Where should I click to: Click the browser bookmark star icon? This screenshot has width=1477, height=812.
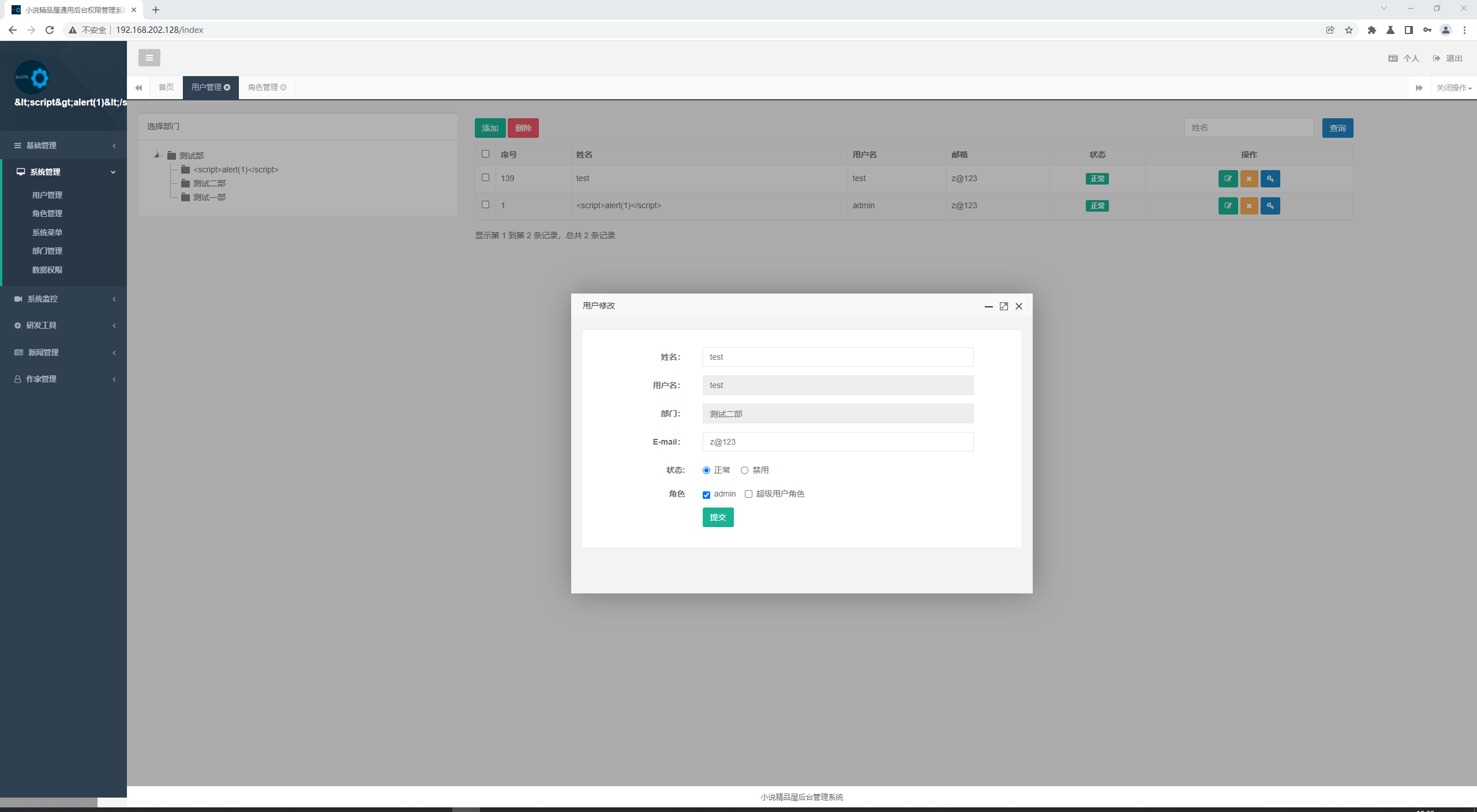click(1349, 30)
